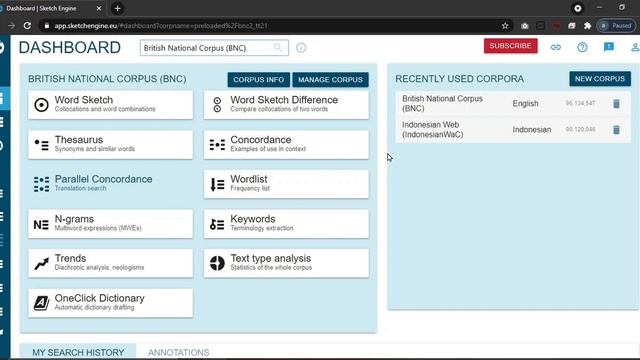The image size is (640, 360).
Task: Close the Dashboard Sketch Engine tab
Action: tap(99, 8)
